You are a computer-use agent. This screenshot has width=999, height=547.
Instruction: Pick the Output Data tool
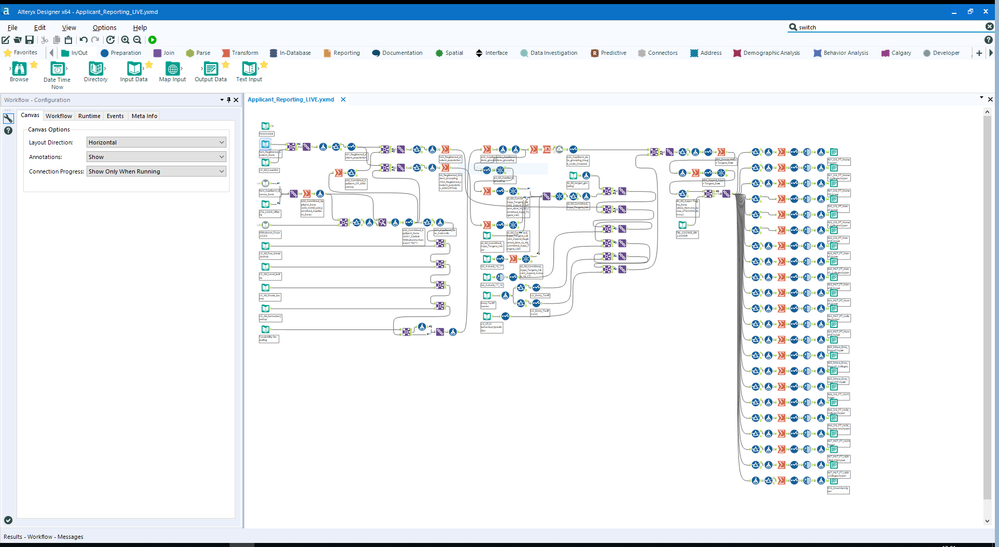[x=210, y=69]
